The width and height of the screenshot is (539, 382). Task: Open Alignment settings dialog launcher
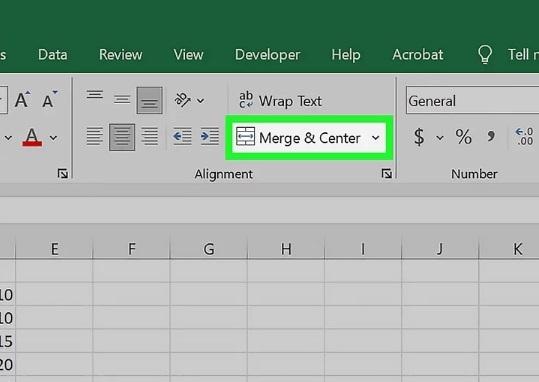386,174
